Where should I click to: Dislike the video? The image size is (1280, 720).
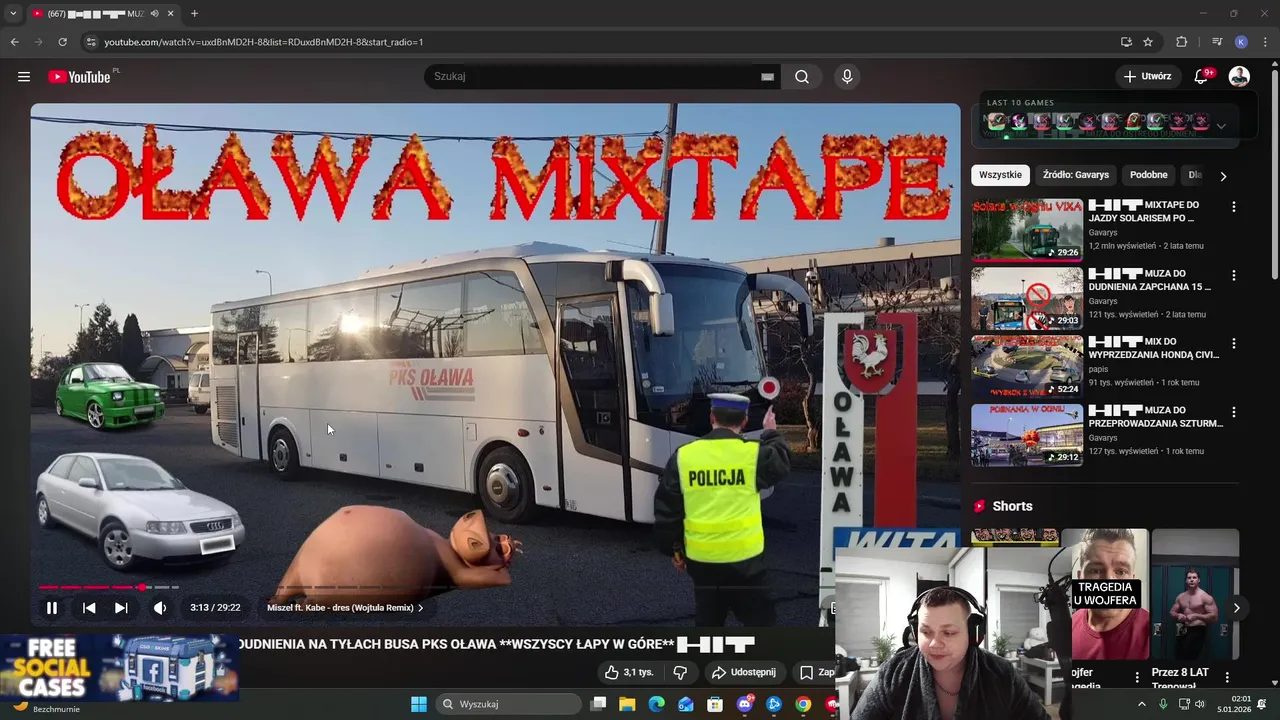pyautogui.click(x=680, y=672)
